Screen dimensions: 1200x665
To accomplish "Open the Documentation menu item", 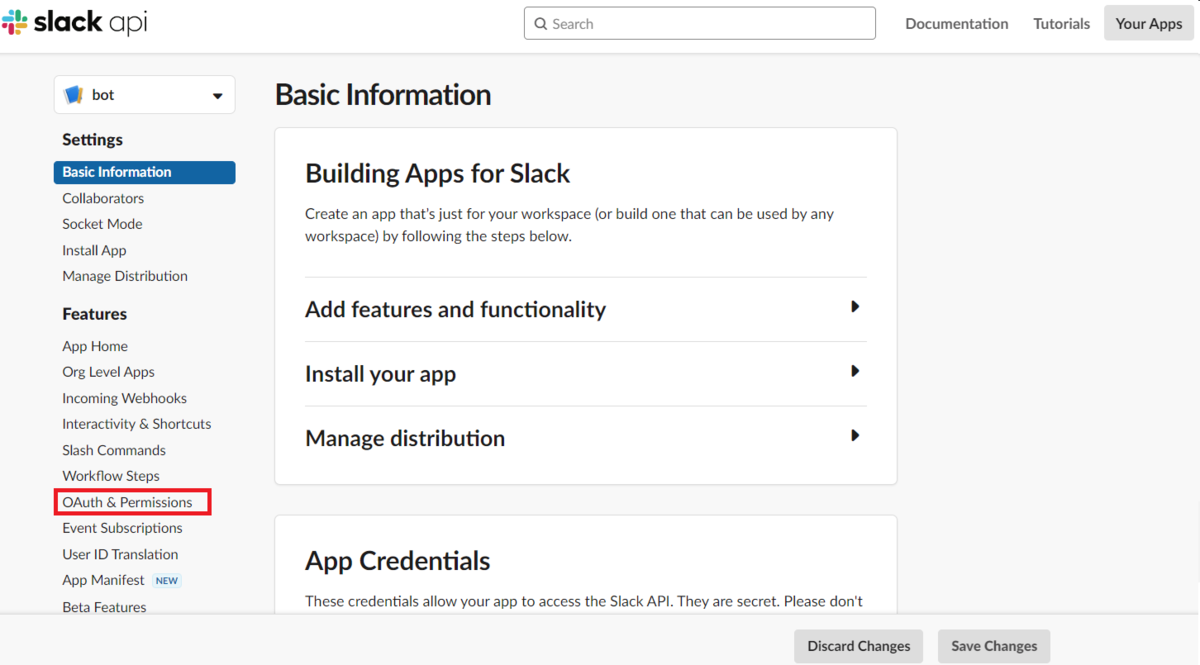I will 956,24.
